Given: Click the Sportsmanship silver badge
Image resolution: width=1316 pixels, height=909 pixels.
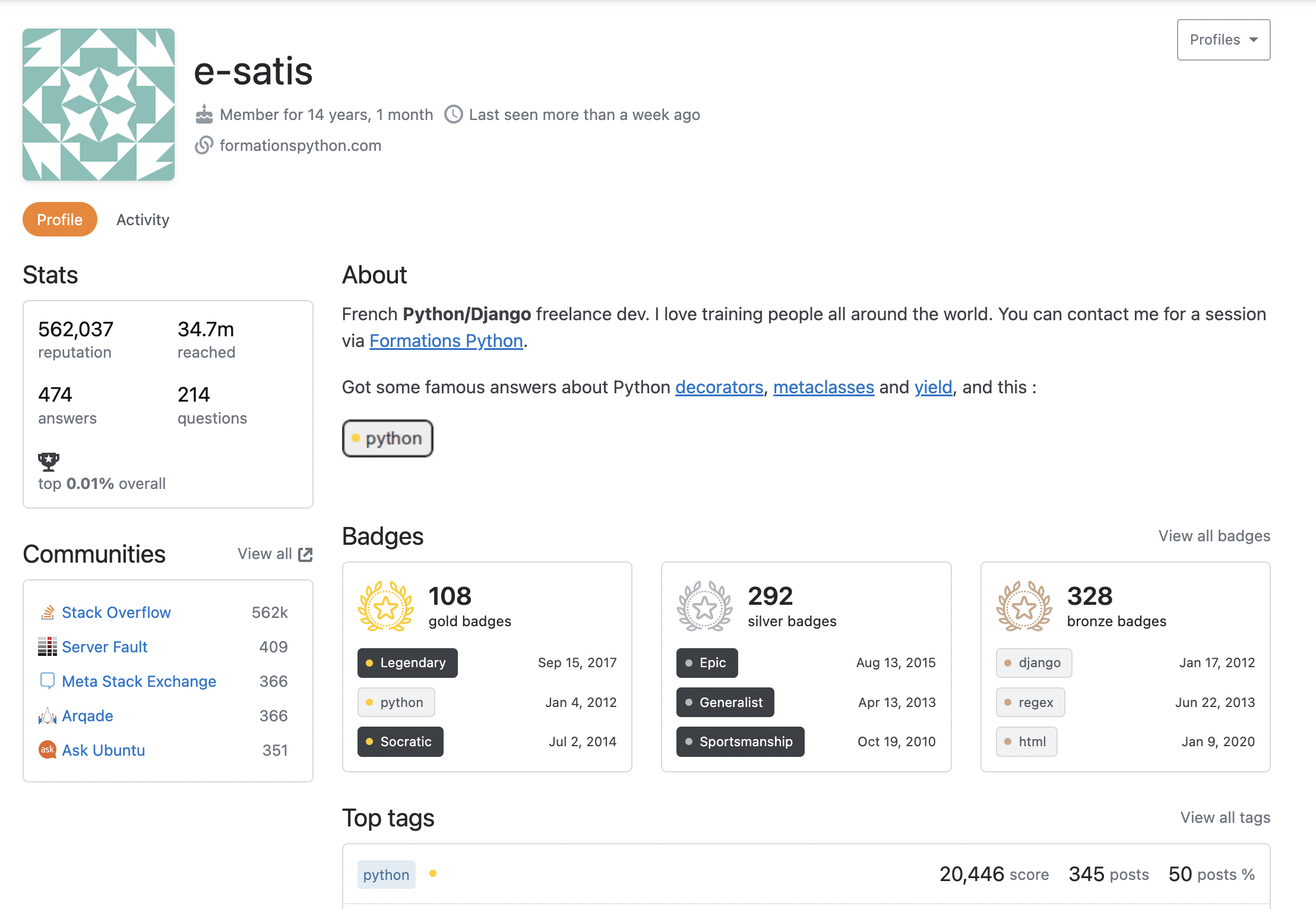Looking at the screenshot, I should click(x=740, y=741).
